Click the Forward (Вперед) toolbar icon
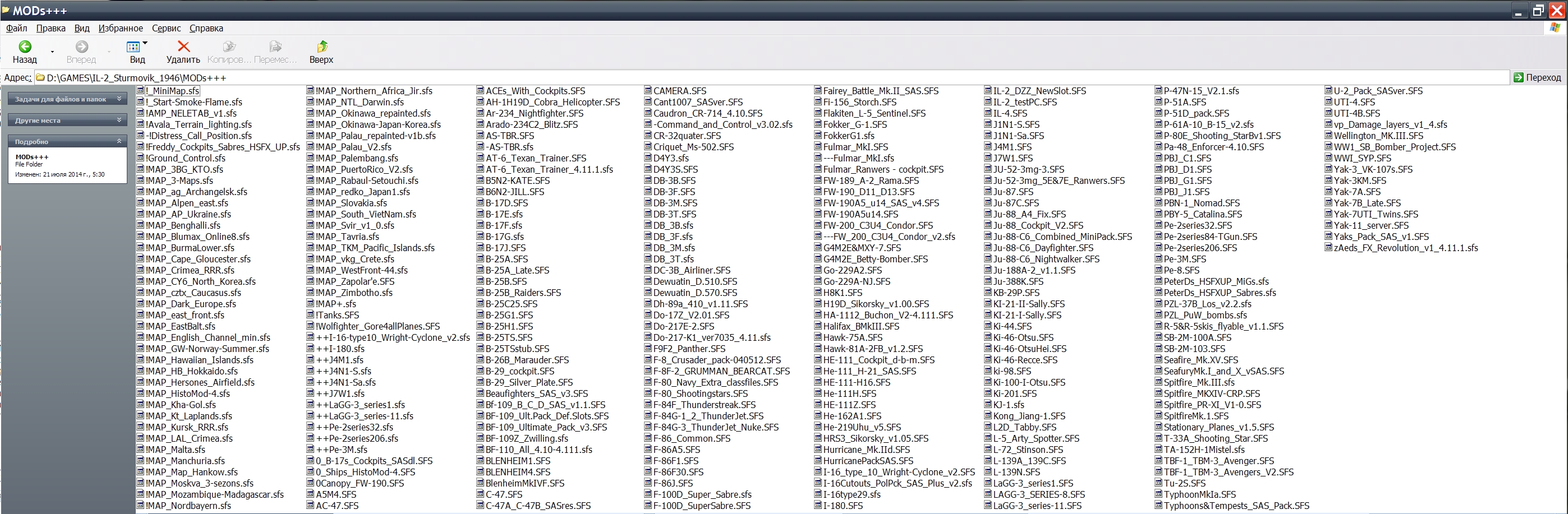Viewport: 1568px width, 514px height. tap(81, 46)
